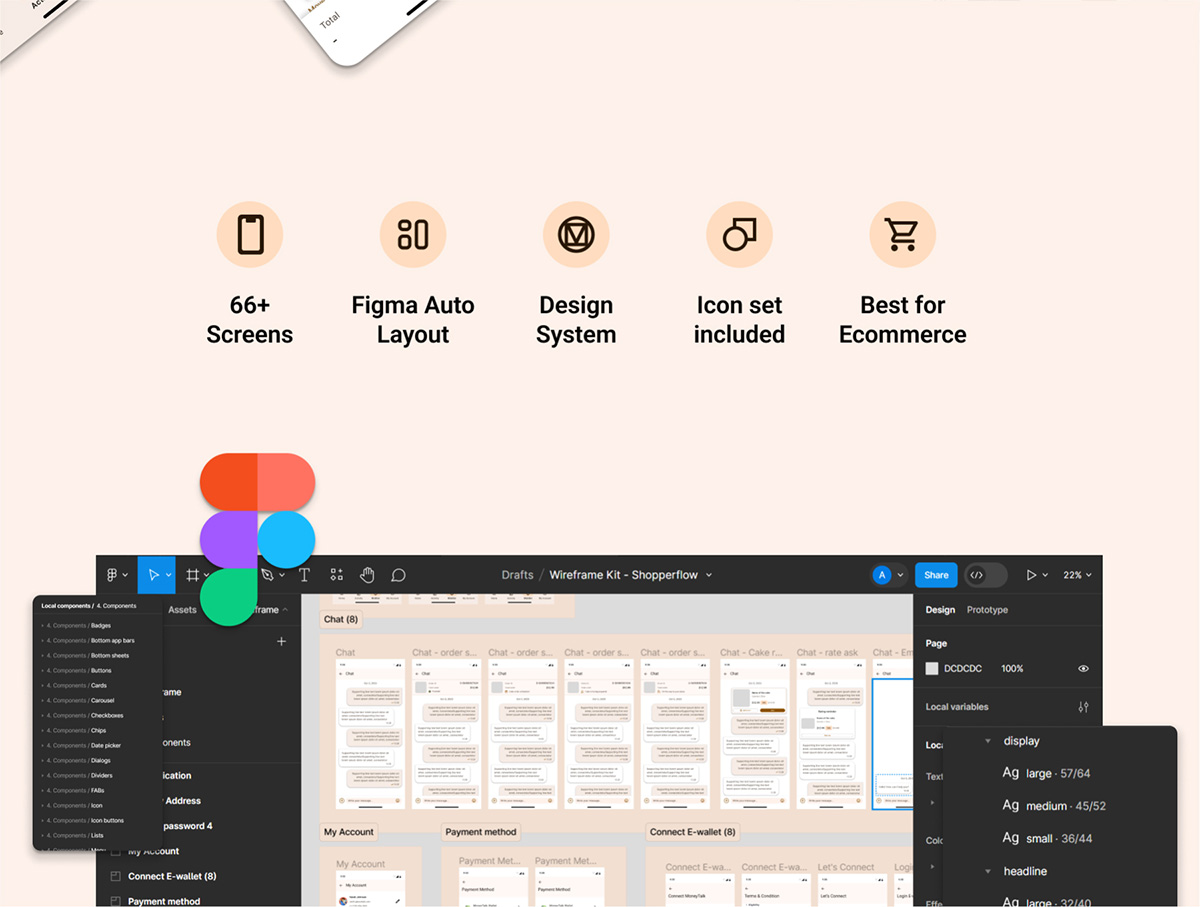Image resolution: width=1200 pixels, height=907 pixels.
Task: Select the Move tool arrow
Action: [x=153, y=575]
